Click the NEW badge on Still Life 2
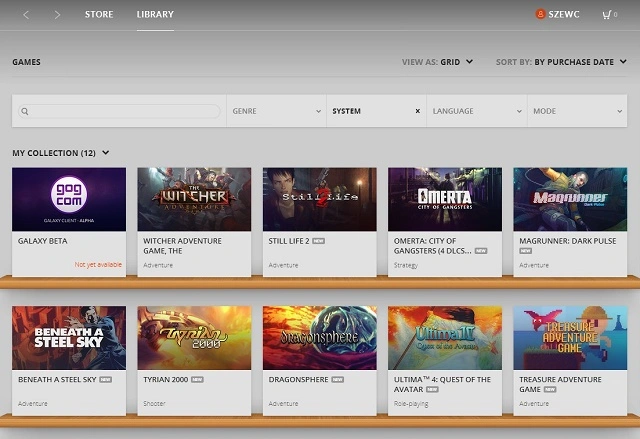Image resolution: width=640 pixels, height=439 pixels. (318, 241)
